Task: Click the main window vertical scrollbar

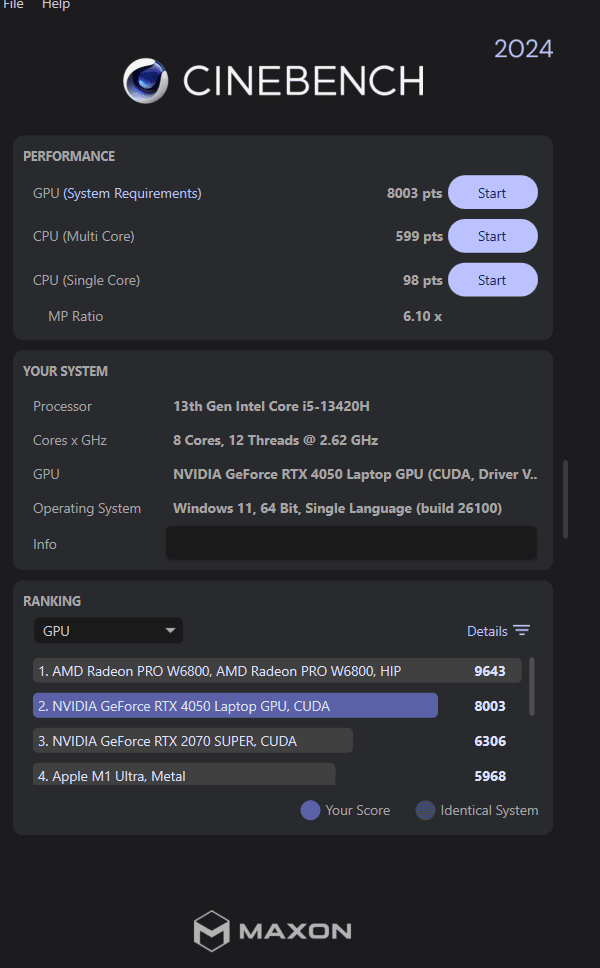Action: [565, 499]
